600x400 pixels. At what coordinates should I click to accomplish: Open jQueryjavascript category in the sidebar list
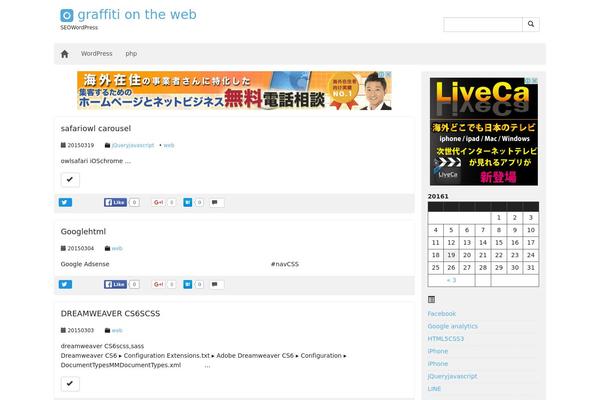coord(452,376)
